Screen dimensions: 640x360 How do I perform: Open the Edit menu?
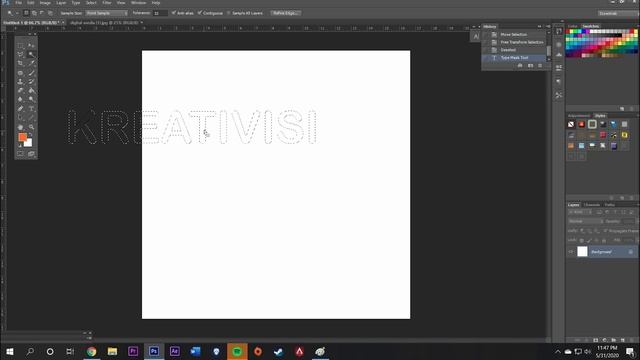(x=31, y=3)
